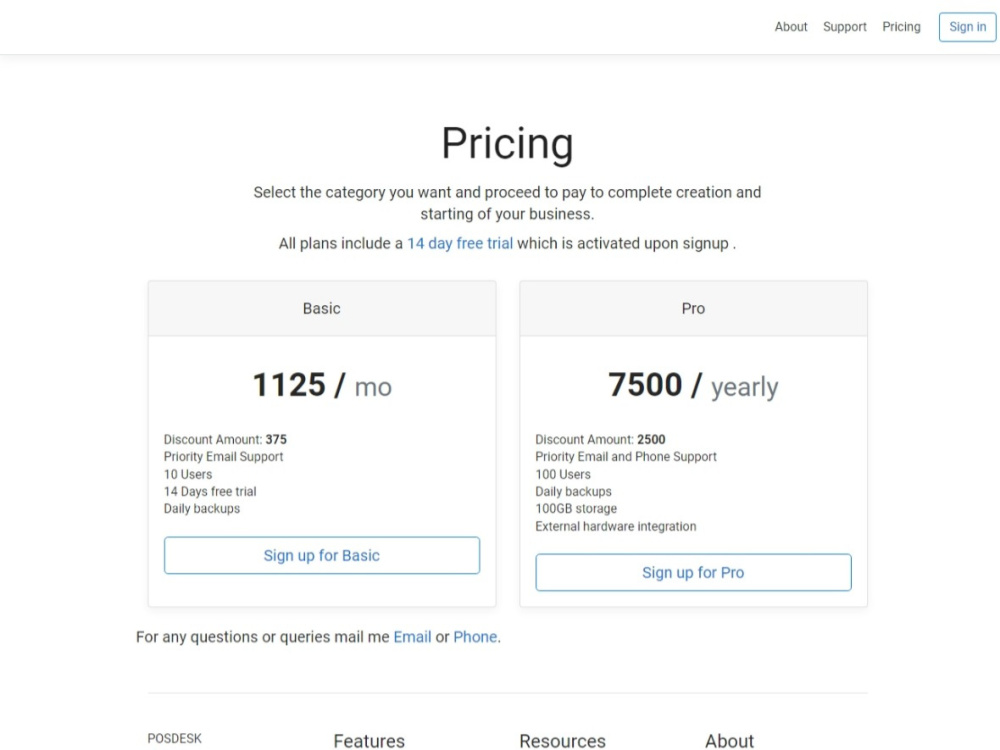1000x750 pixels.
Task: Open the Phone contact link
Action: [x=475, y=637]
